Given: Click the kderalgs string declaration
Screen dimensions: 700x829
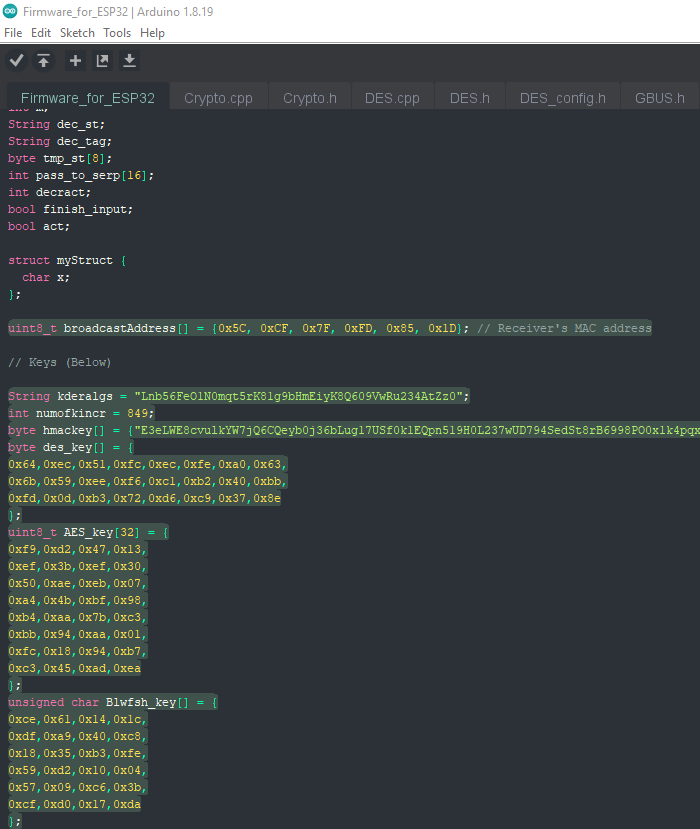Looking at the screenshot, I should [x=238, y=396].
